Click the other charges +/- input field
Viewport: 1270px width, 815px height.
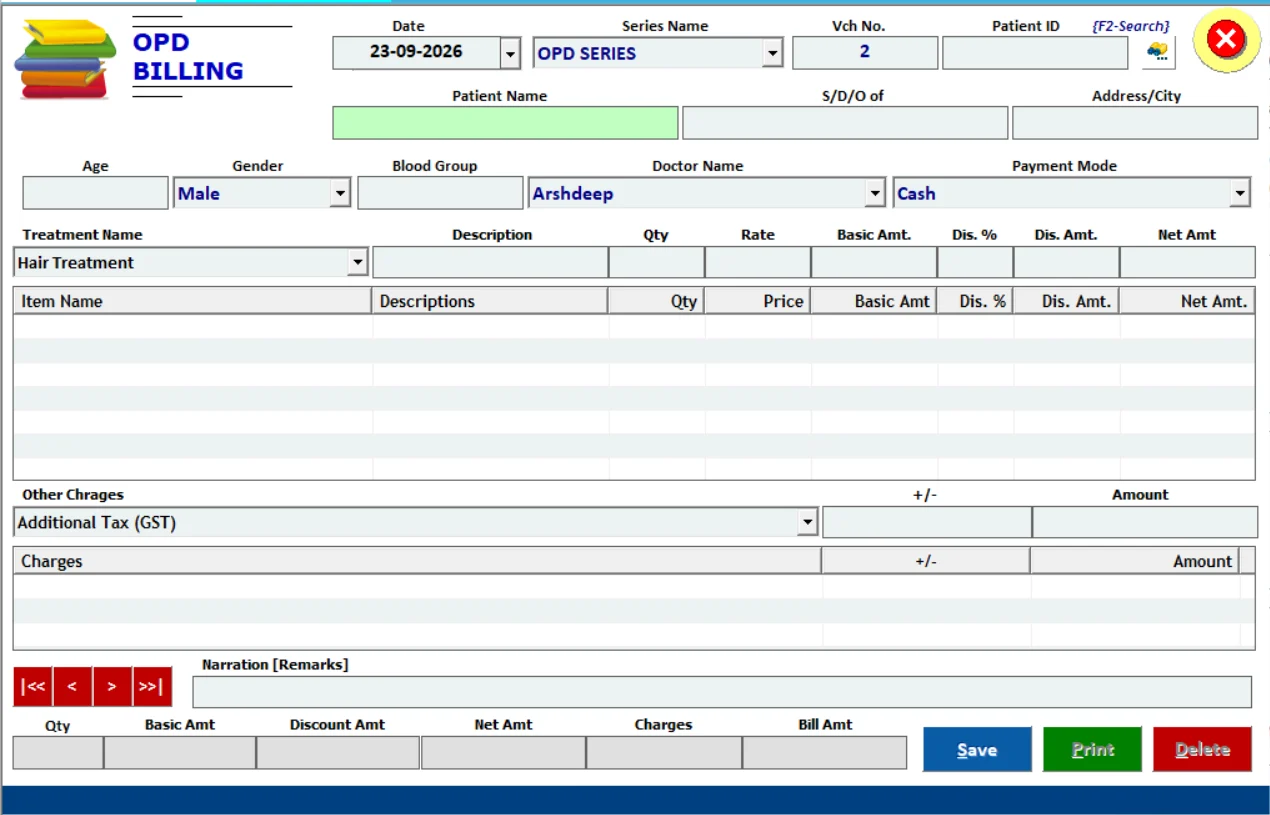coord(927,522)
